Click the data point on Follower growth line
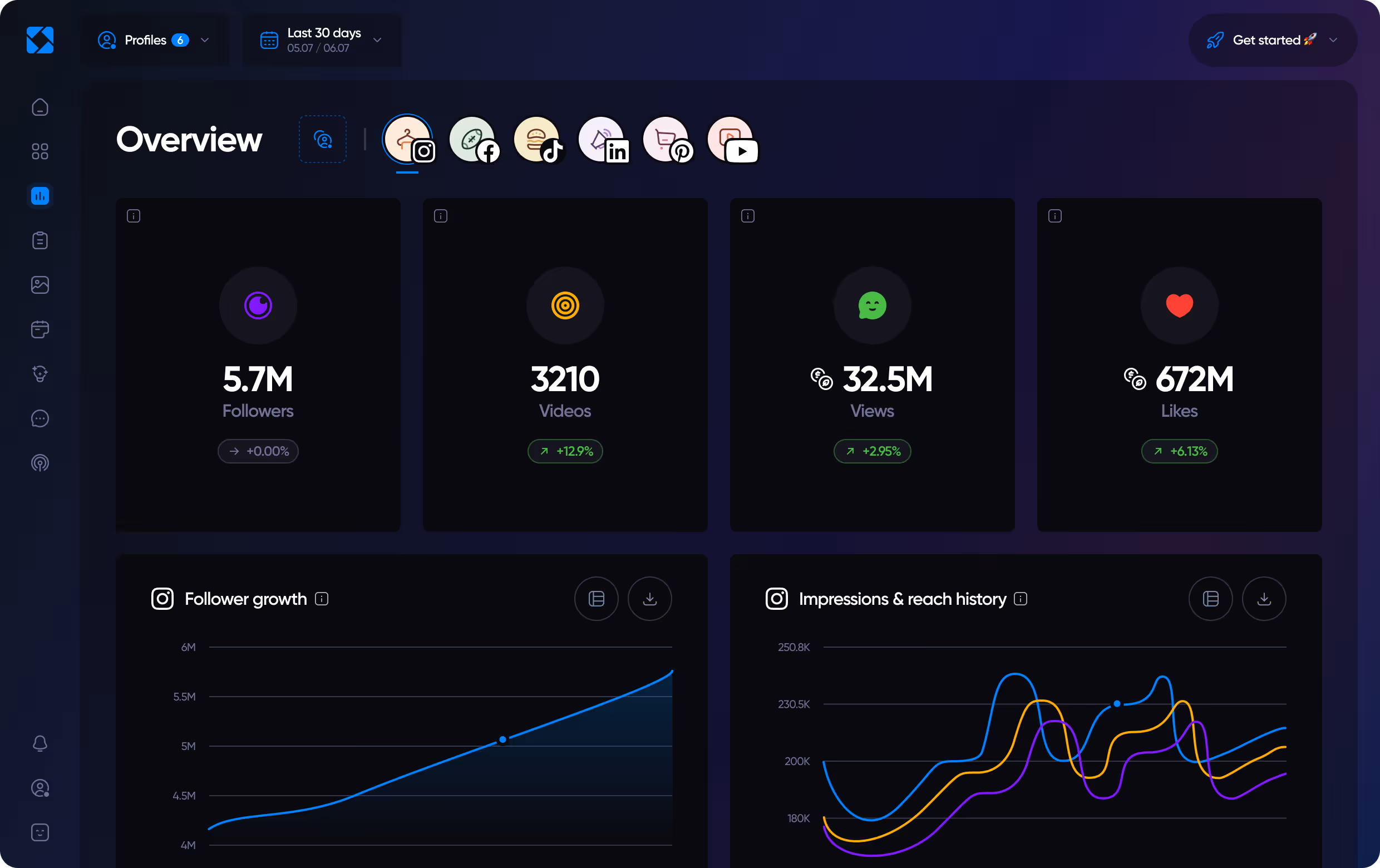Image resolution: width=1380 pixels, height=868 pixels. tap(502, 739)
